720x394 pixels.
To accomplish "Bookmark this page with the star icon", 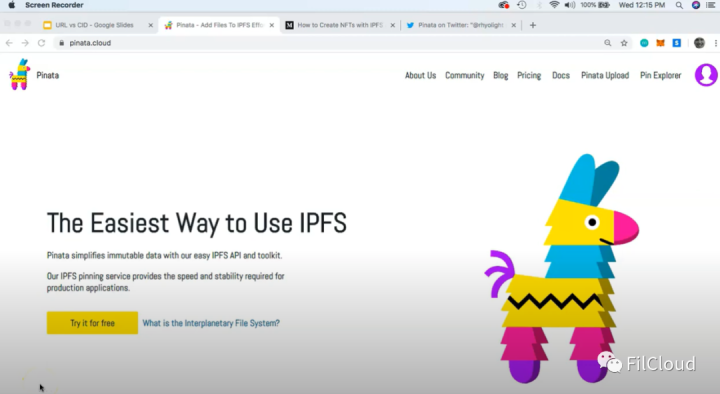I will pos(624,43).
